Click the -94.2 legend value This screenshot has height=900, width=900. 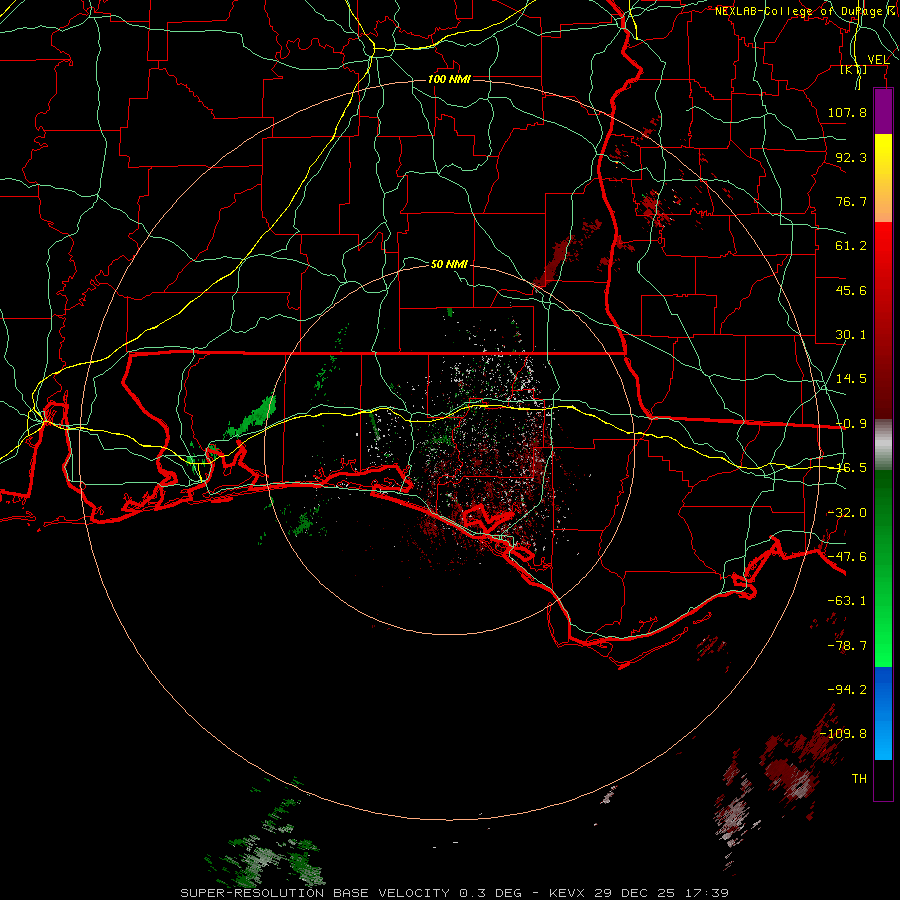pos(847,689)
